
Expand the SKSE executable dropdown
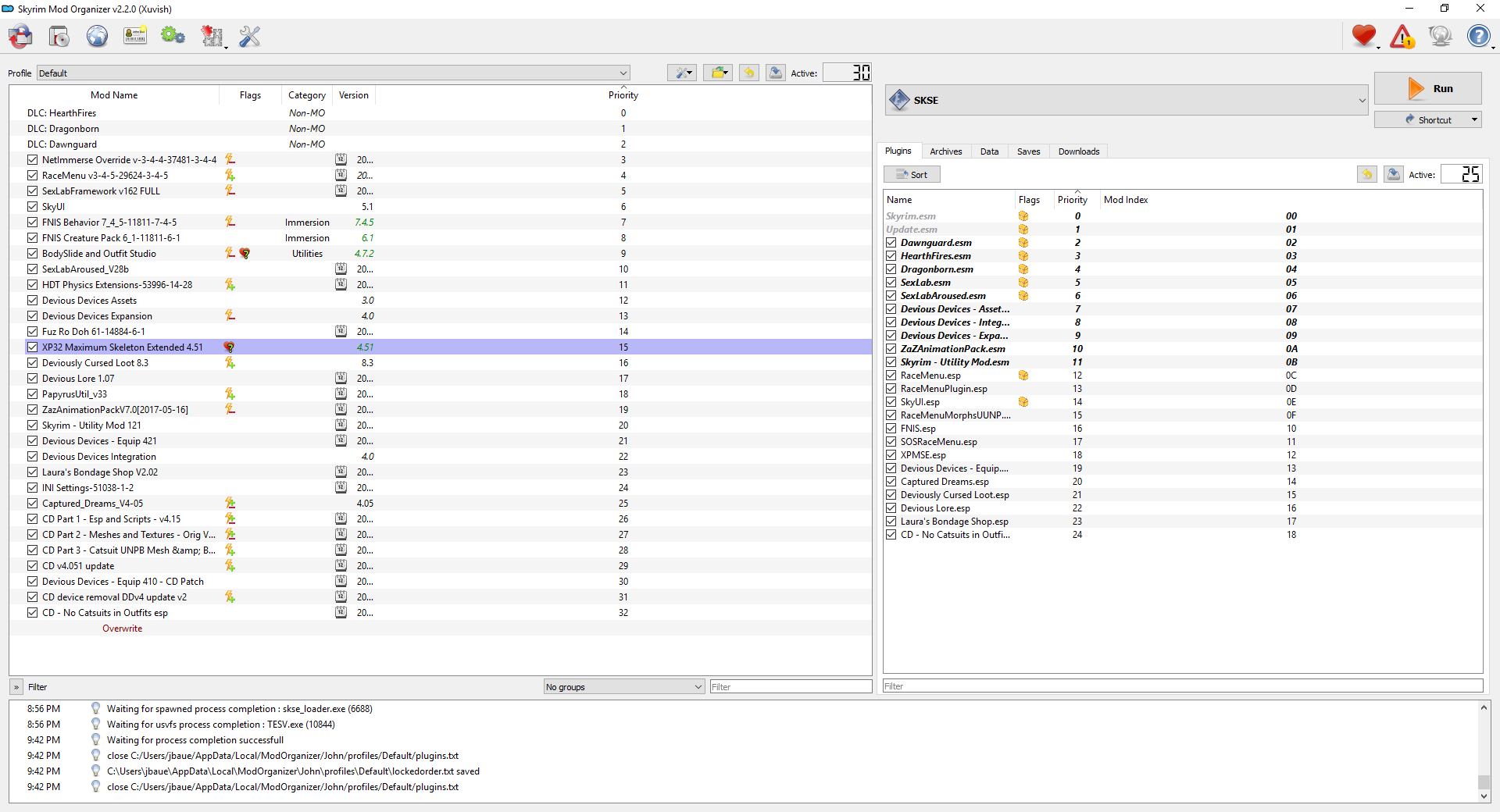point(1127,100)
